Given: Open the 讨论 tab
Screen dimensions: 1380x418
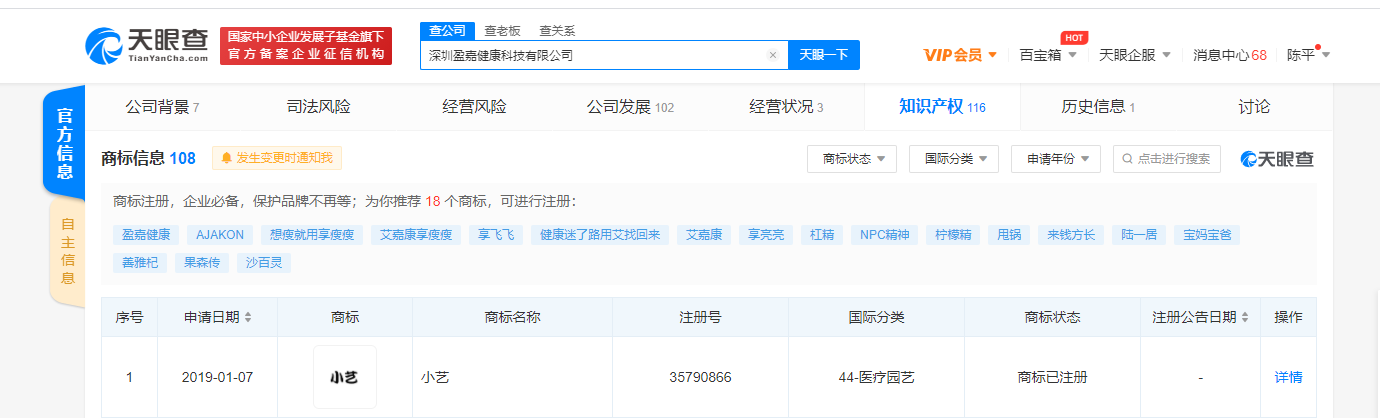Looking at the screenshot, I should [1254, 107].
